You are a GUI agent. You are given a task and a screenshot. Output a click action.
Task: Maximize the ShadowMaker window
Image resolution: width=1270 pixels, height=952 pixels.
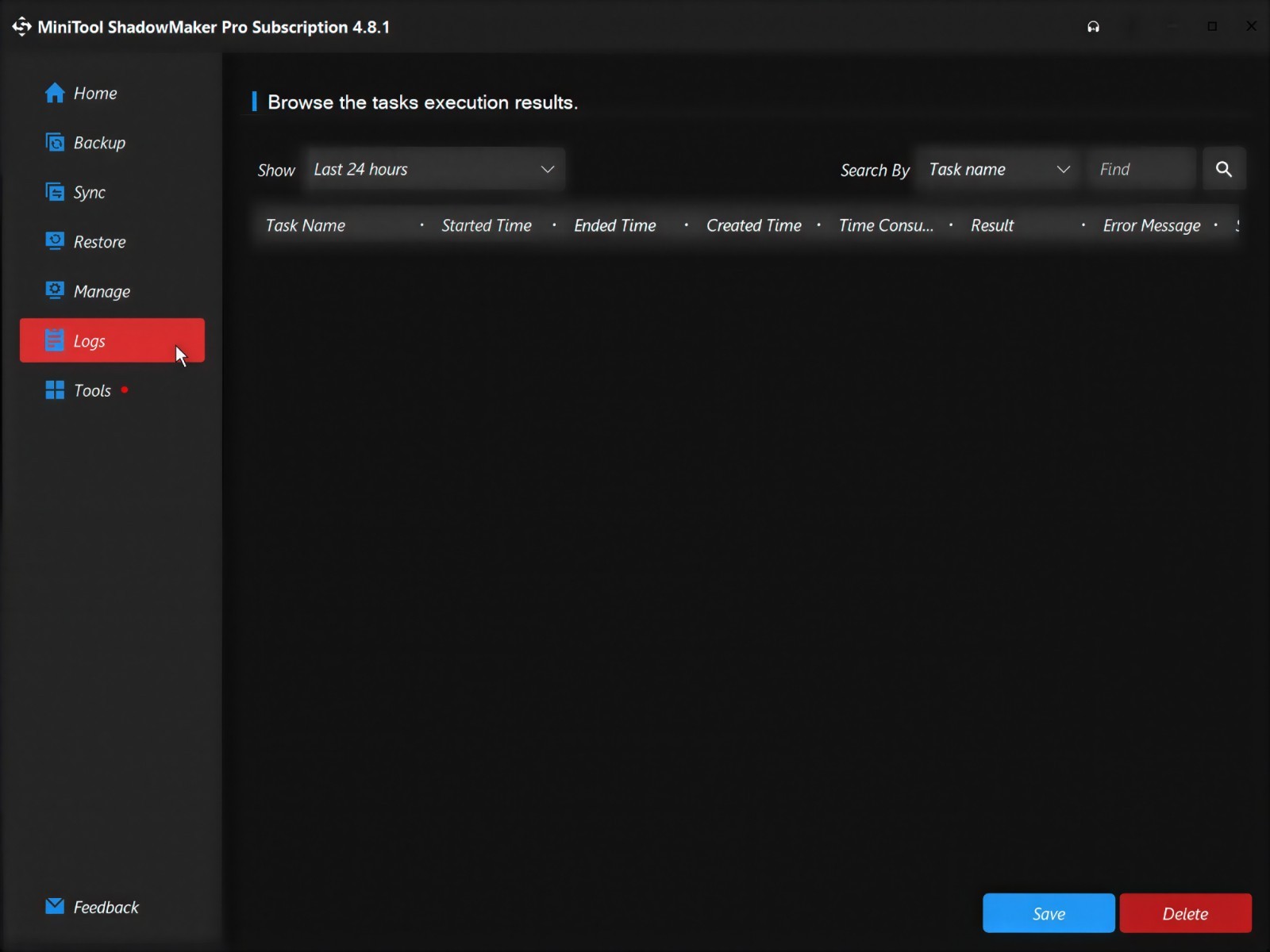coord(1212,26)
